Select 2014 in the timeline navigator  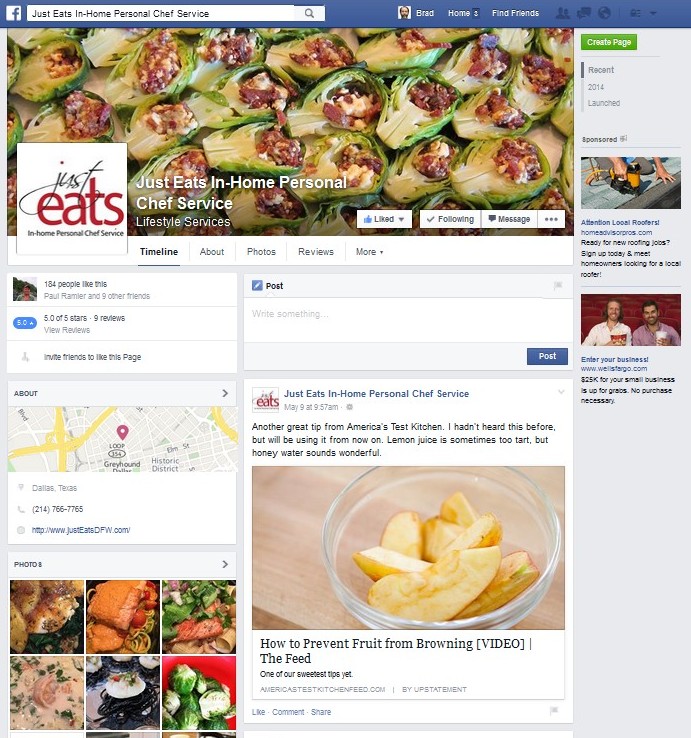click(595, 87)
